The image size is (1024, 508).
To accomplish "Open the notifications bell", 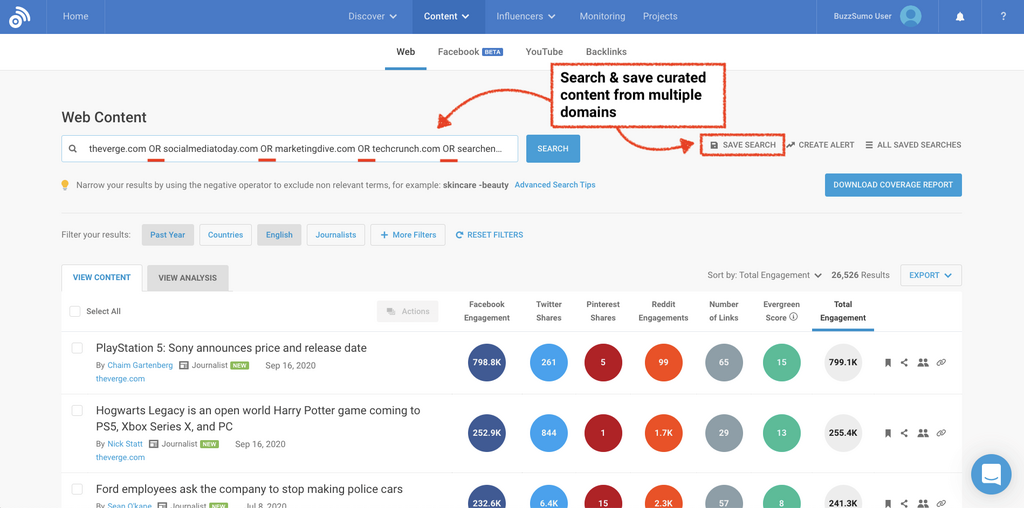I will [960, 17].
